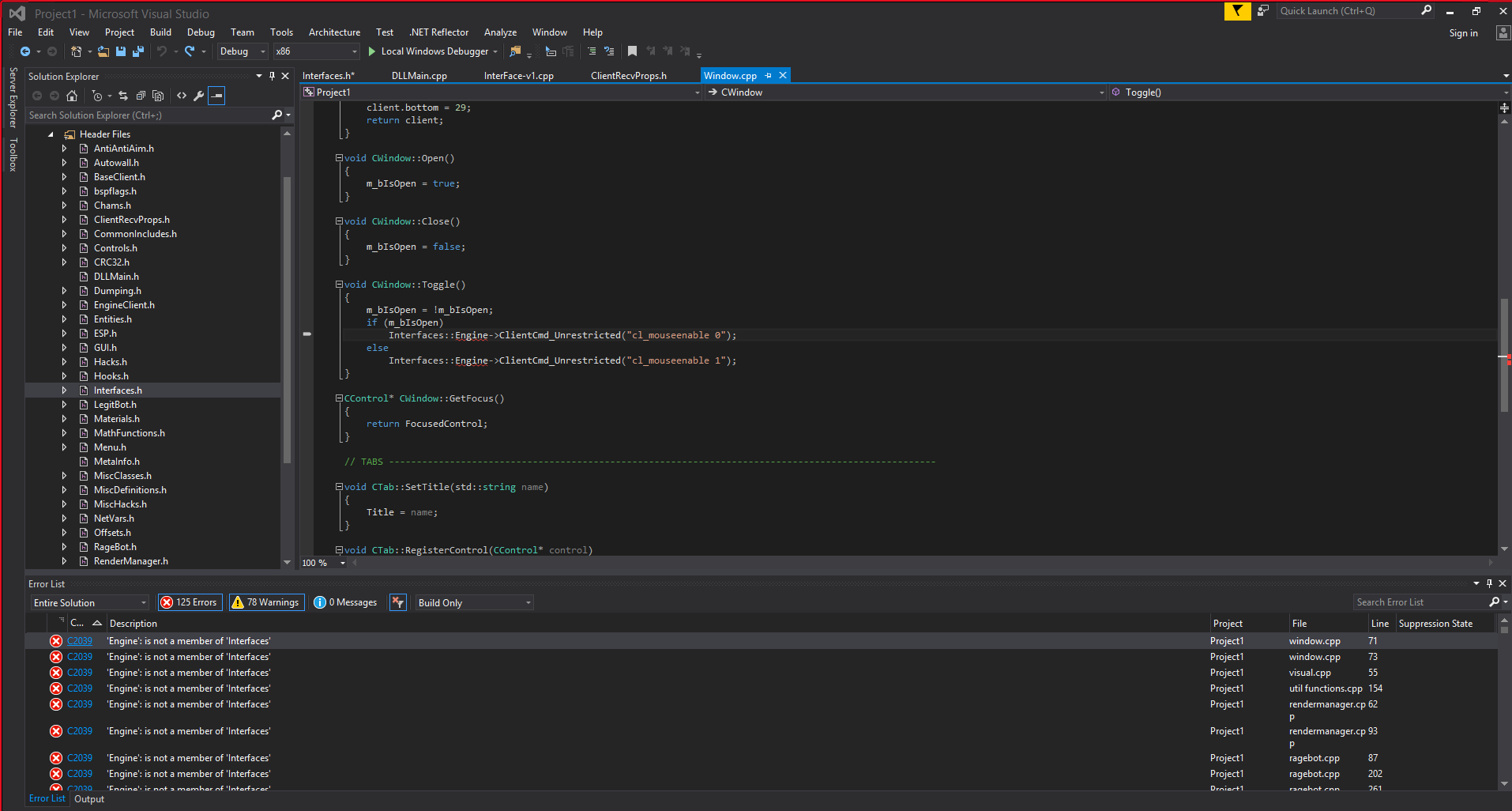Image resolution: width=1512 pixels, height=811 pixels.
Task: Click the Solution Explorer Home icon
Action: pyautogui.click(x=72, y=96)
